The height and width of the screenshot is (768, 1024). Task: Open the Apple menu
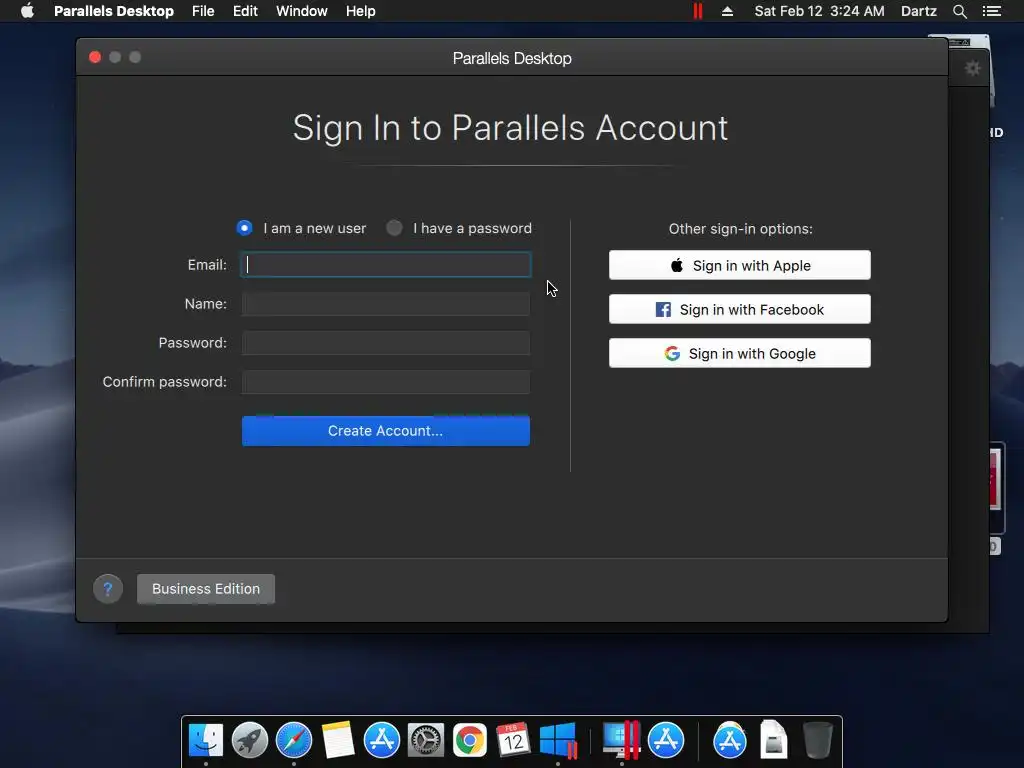(x=27, y=11)
